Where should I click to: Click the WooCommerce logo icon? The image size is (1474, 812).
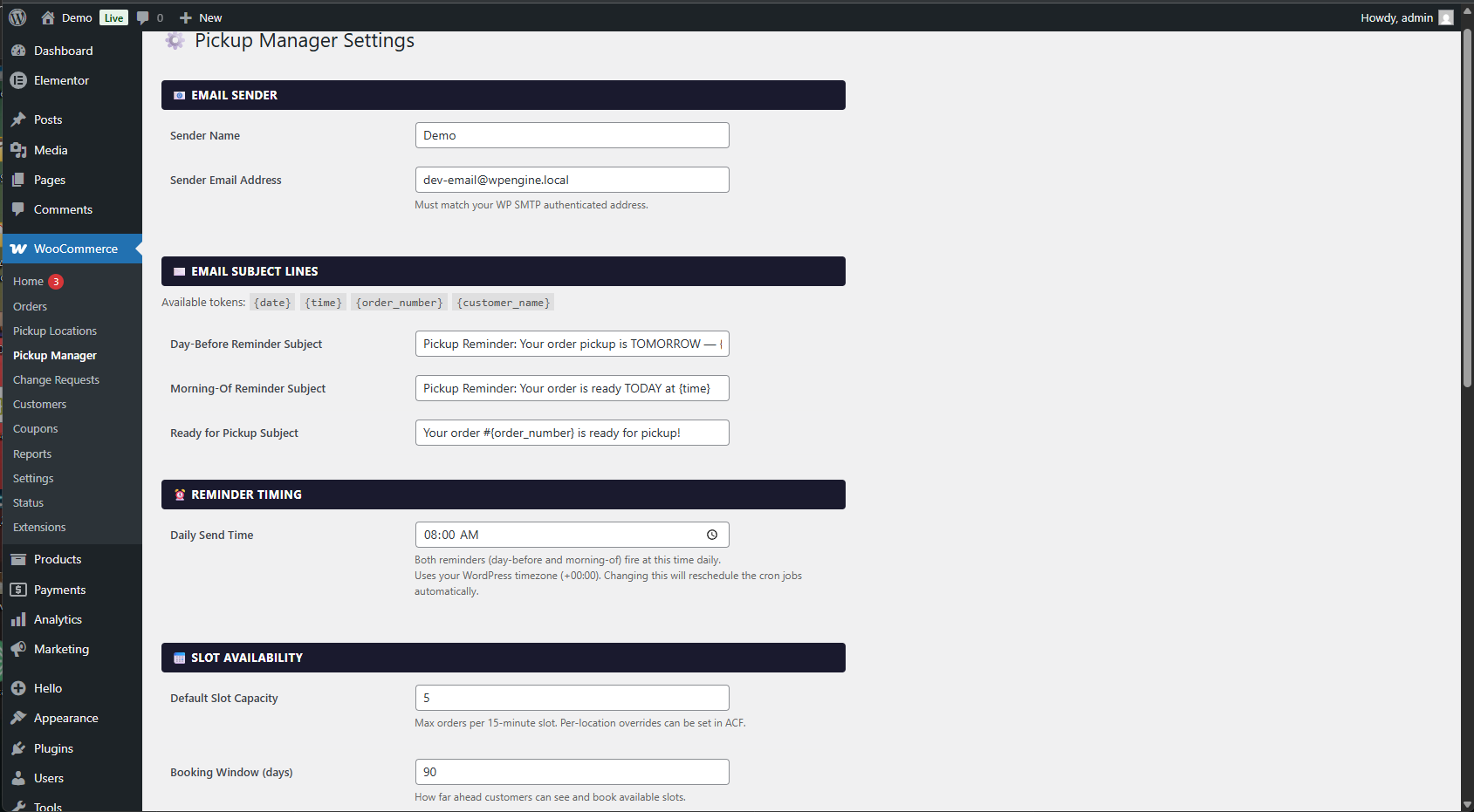[18, 249]
